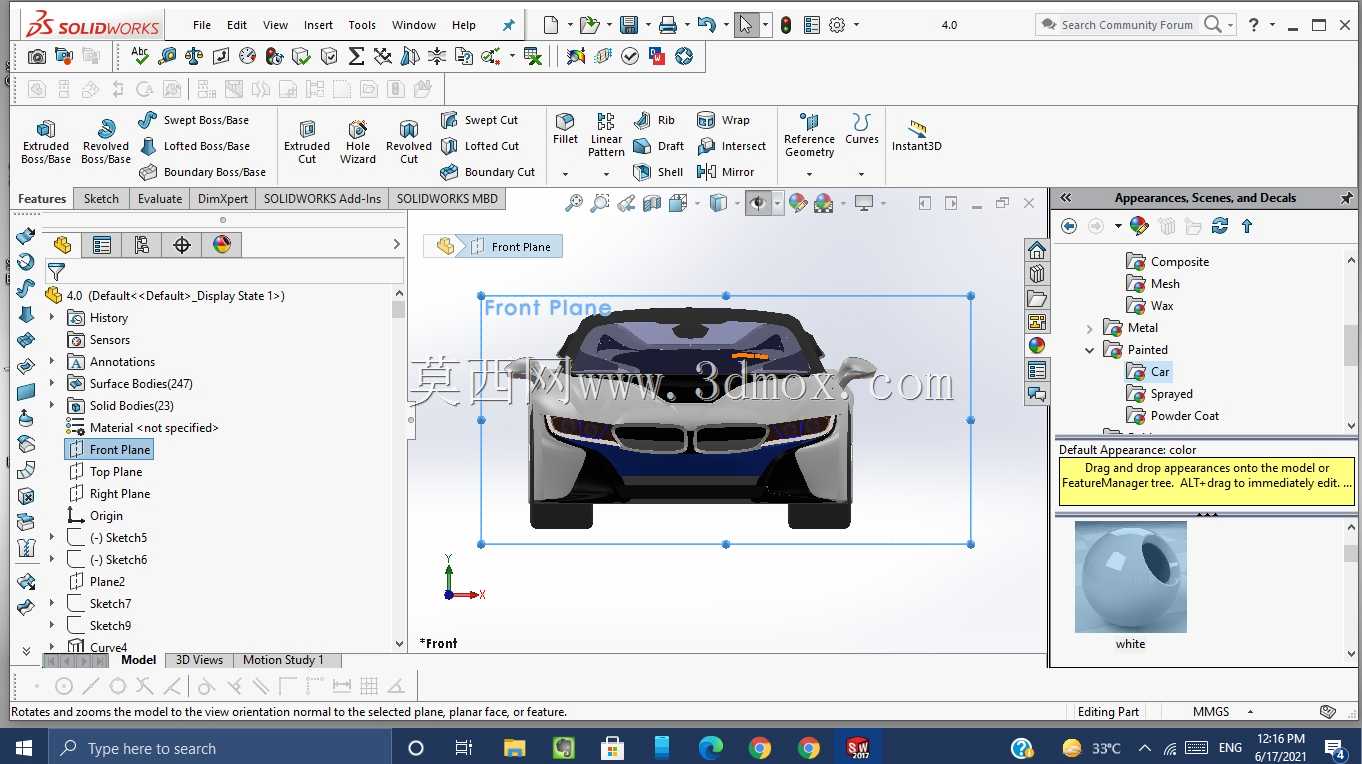The width and height of the screenshot is (1362, 764).
Task: Click the FeatureManager filter icon
Action: [x=56, y=272]
